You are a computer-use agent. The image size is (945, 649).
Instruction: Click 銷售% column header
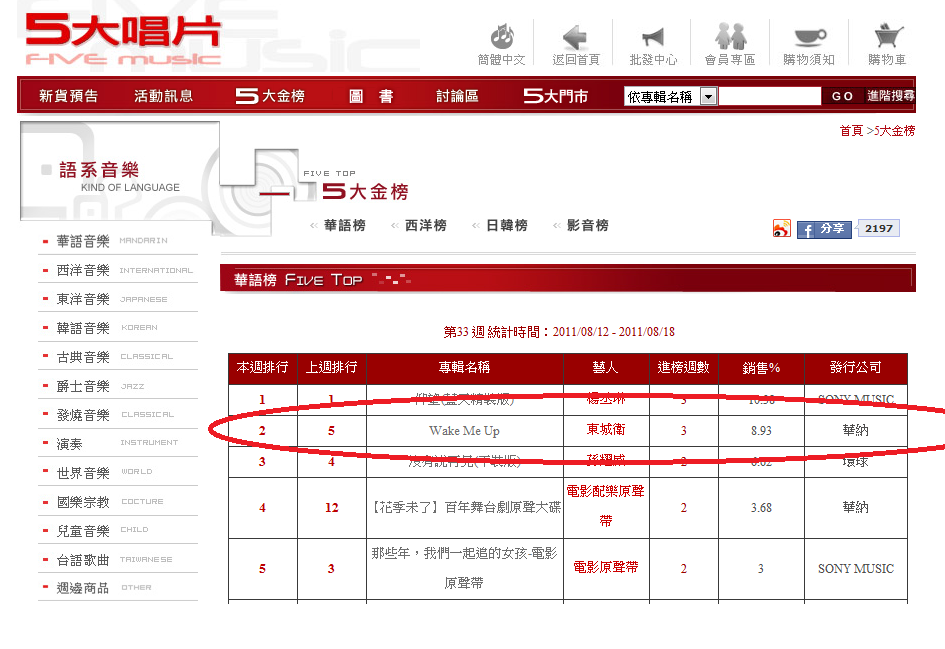click(761, 368)
